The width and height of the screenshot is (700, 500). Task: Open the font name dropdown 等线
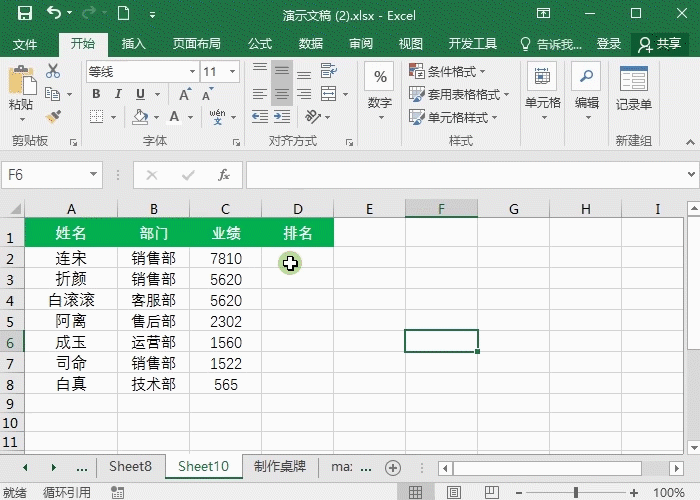point(192,71)
